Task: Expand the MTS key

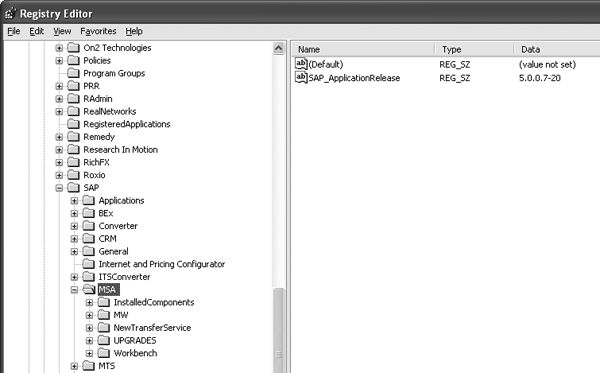Action: pos(74,366)
